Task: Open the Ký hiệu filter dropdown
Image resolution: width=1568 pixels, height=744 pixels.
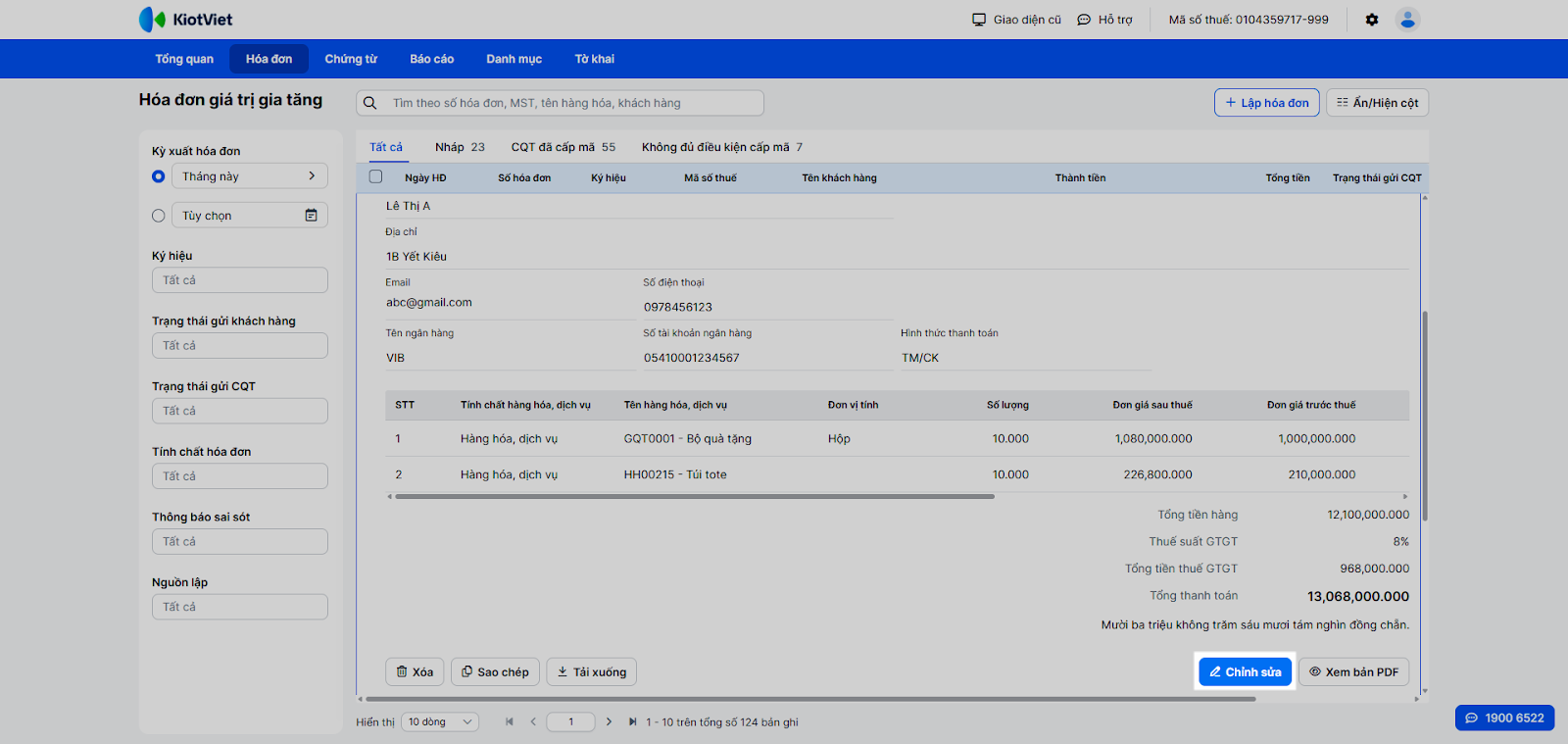Action: (x=240, y=280)
